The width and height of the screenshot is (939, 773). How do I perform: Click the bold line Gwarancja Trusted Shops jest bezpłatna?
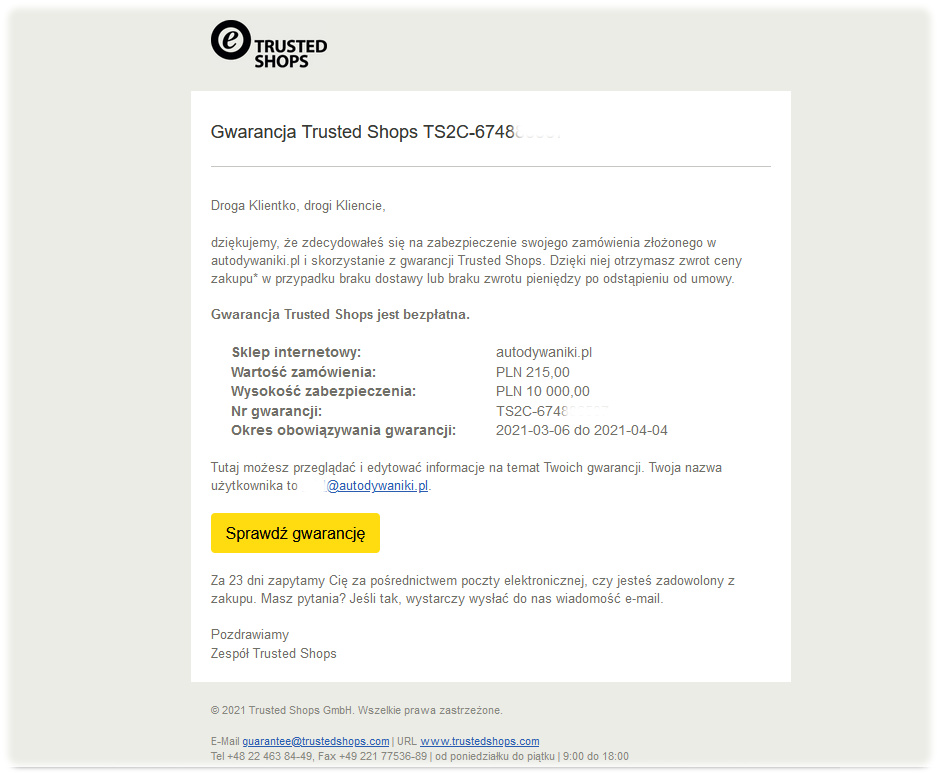(x=340, y=314)
